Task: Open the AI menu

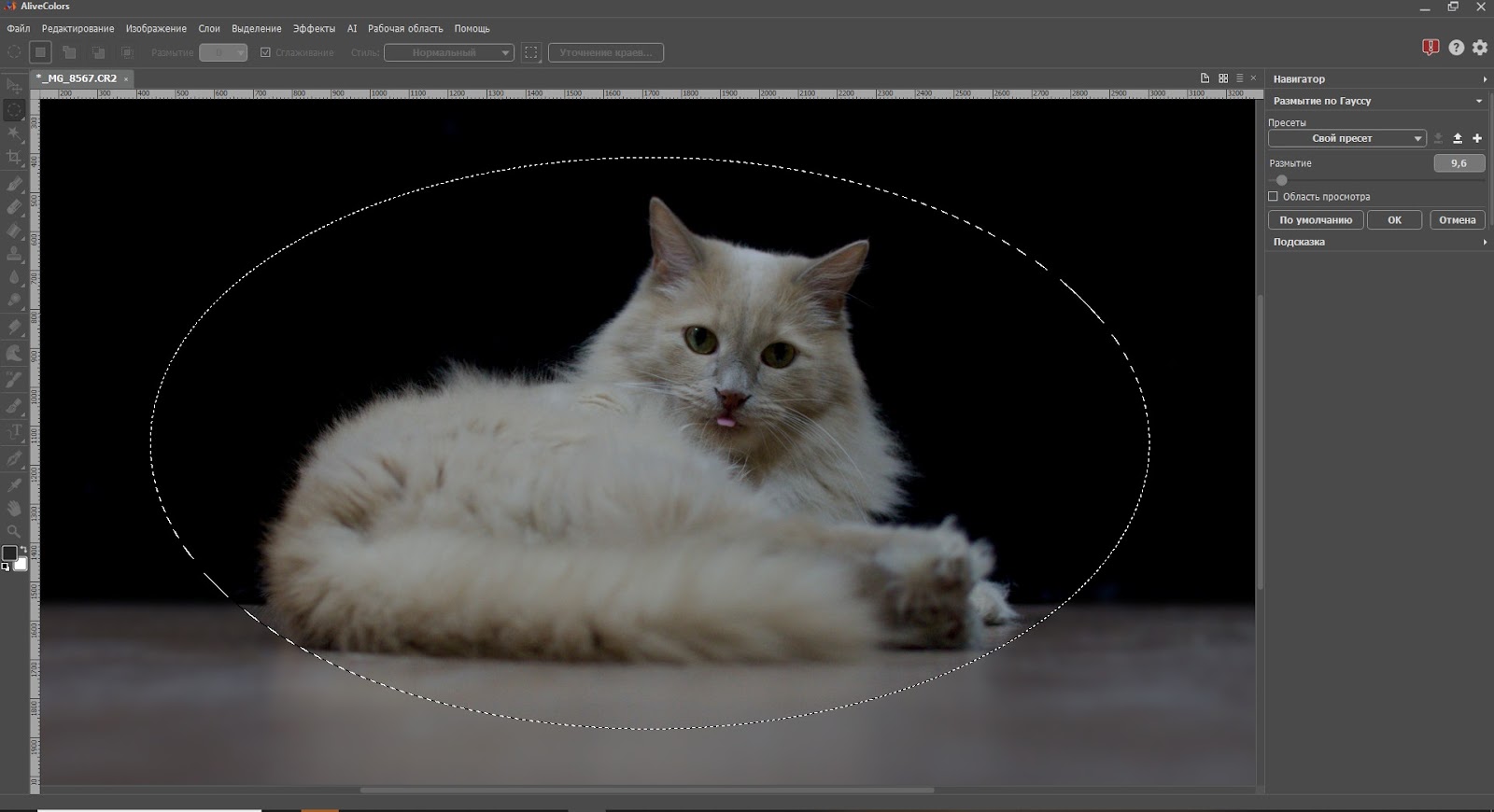Action: [352, 29]
